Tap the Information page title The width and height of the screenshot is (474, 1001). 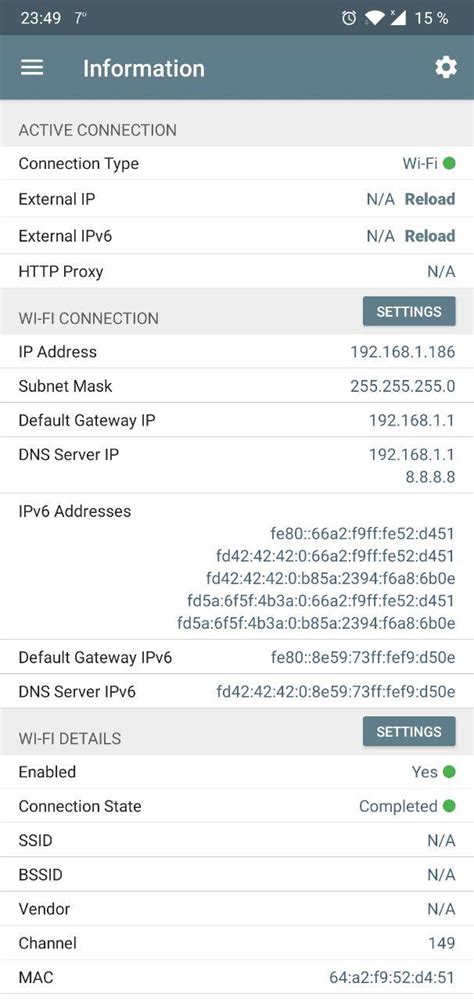144,68
